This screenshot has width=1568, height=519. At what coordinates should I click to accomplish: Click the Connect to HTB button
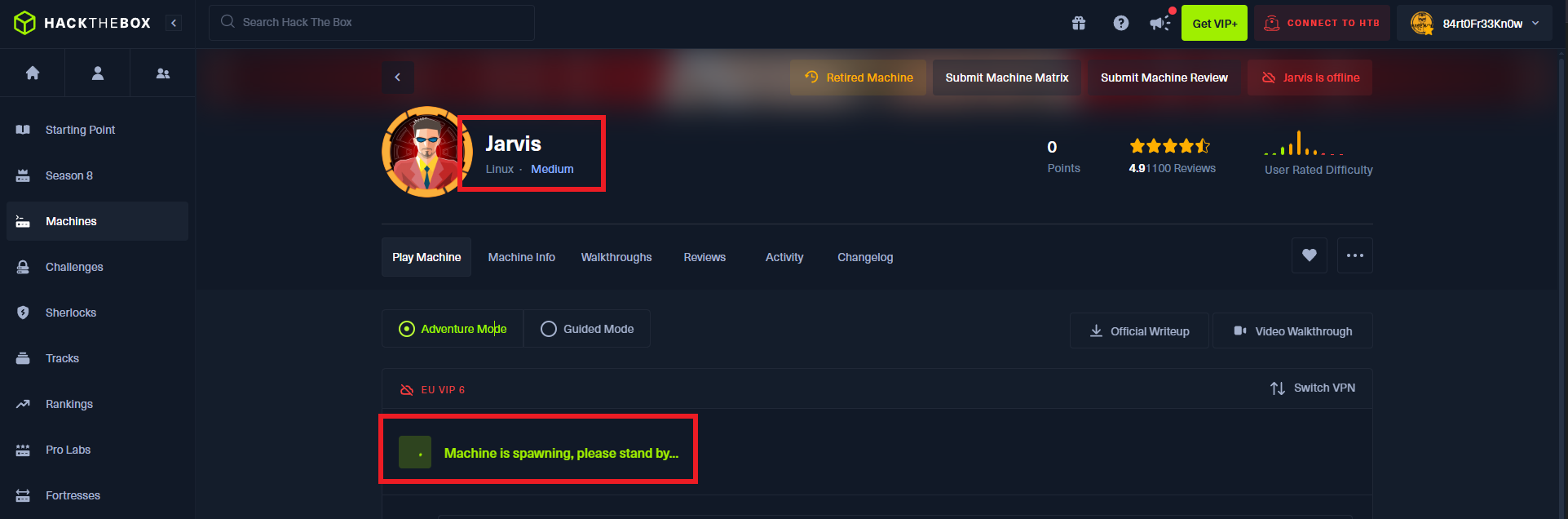pyautogui.click(x=1322, y=23)
